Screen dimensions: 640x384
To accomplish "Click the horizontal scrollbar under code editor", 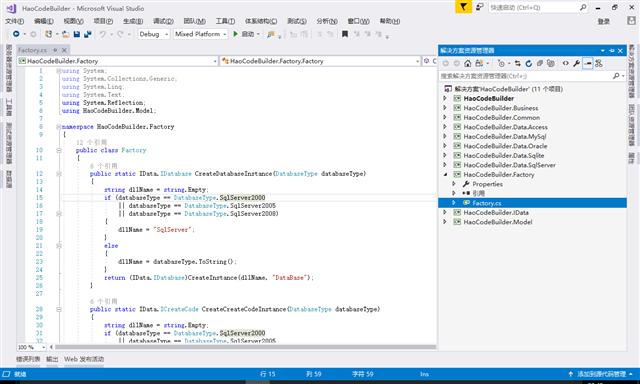I will (244, 347).
